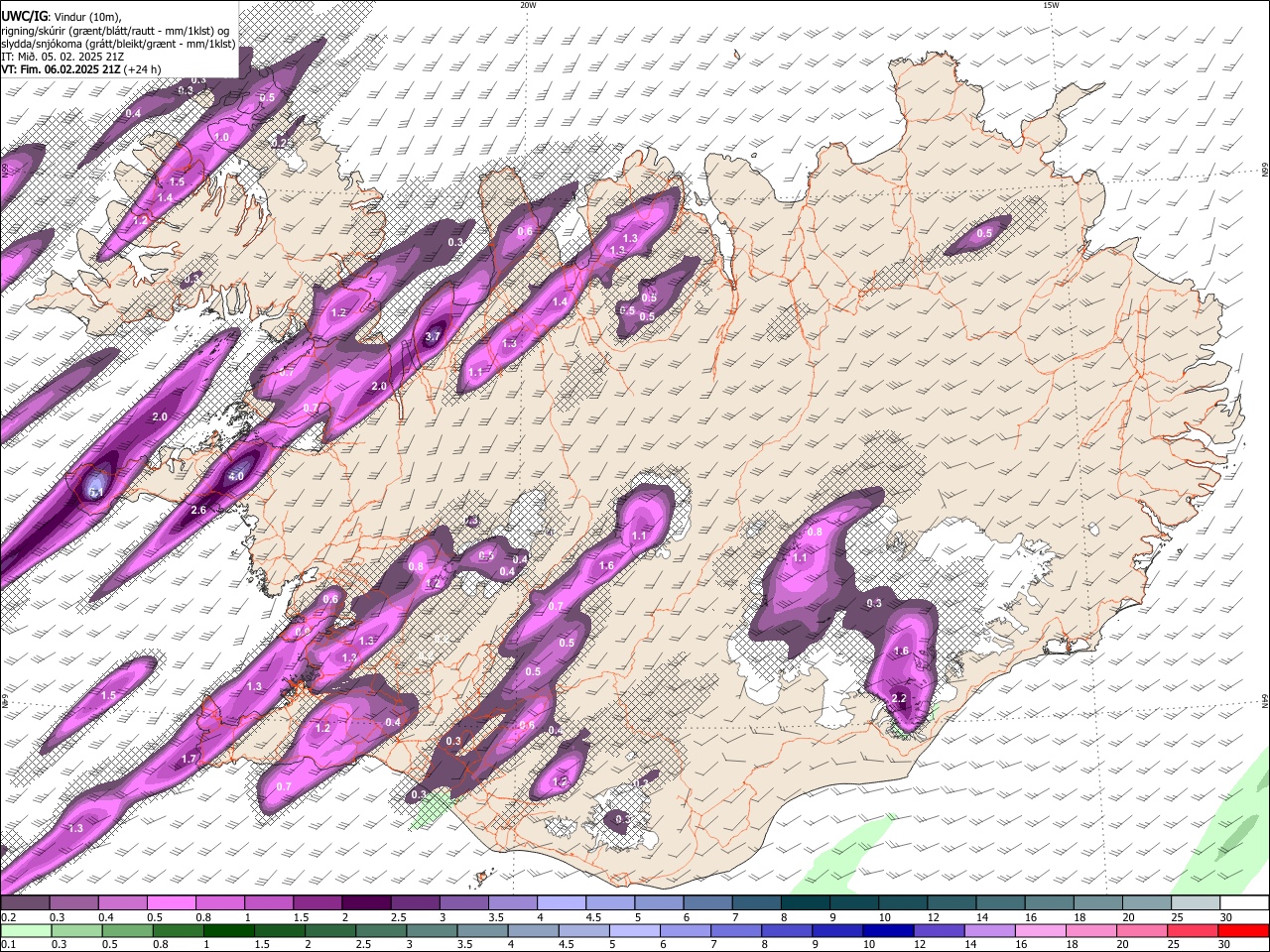Select the 0.5 green swatch in the lower legend row
Screen dimensions: 1270x952
click(127, 930)
